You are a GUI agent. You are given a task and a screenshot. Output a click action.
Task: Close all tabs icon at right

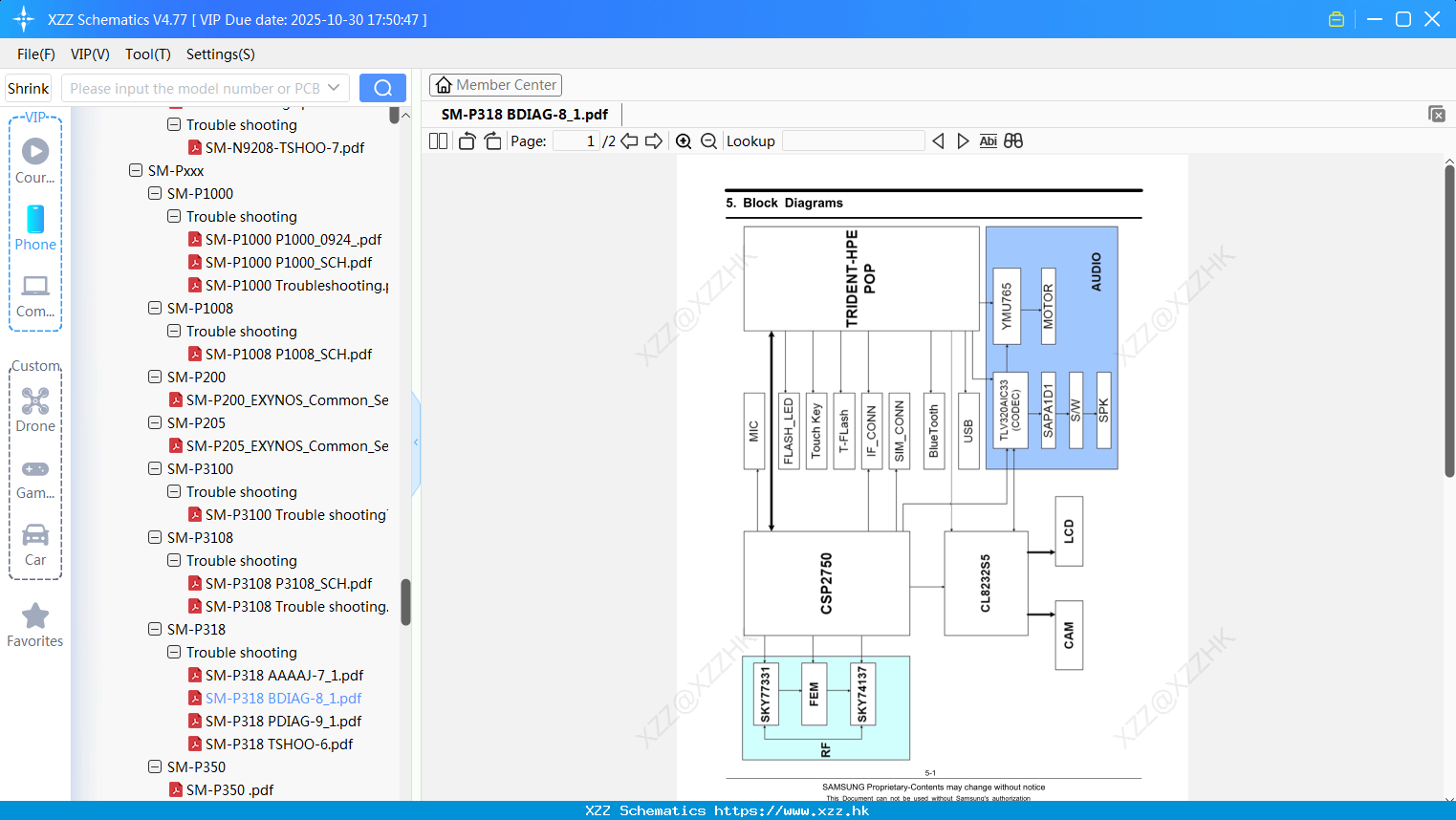[1436, 114]
